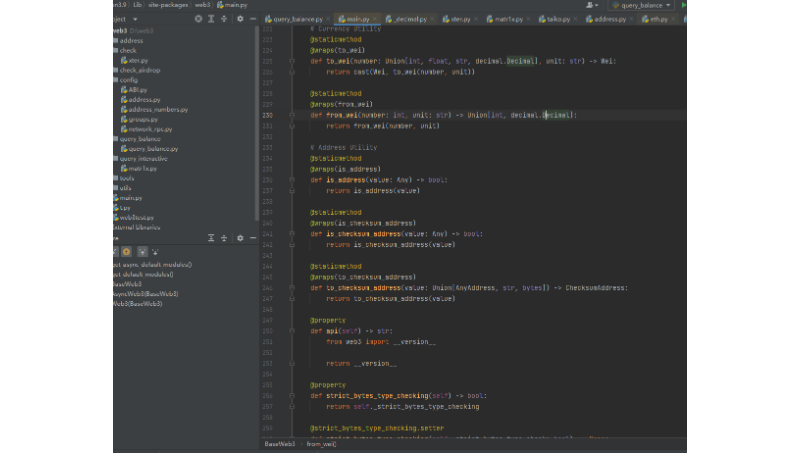
Task: Toggle the orange circle filter in Structure toolbar
Action: coord(127,251)
